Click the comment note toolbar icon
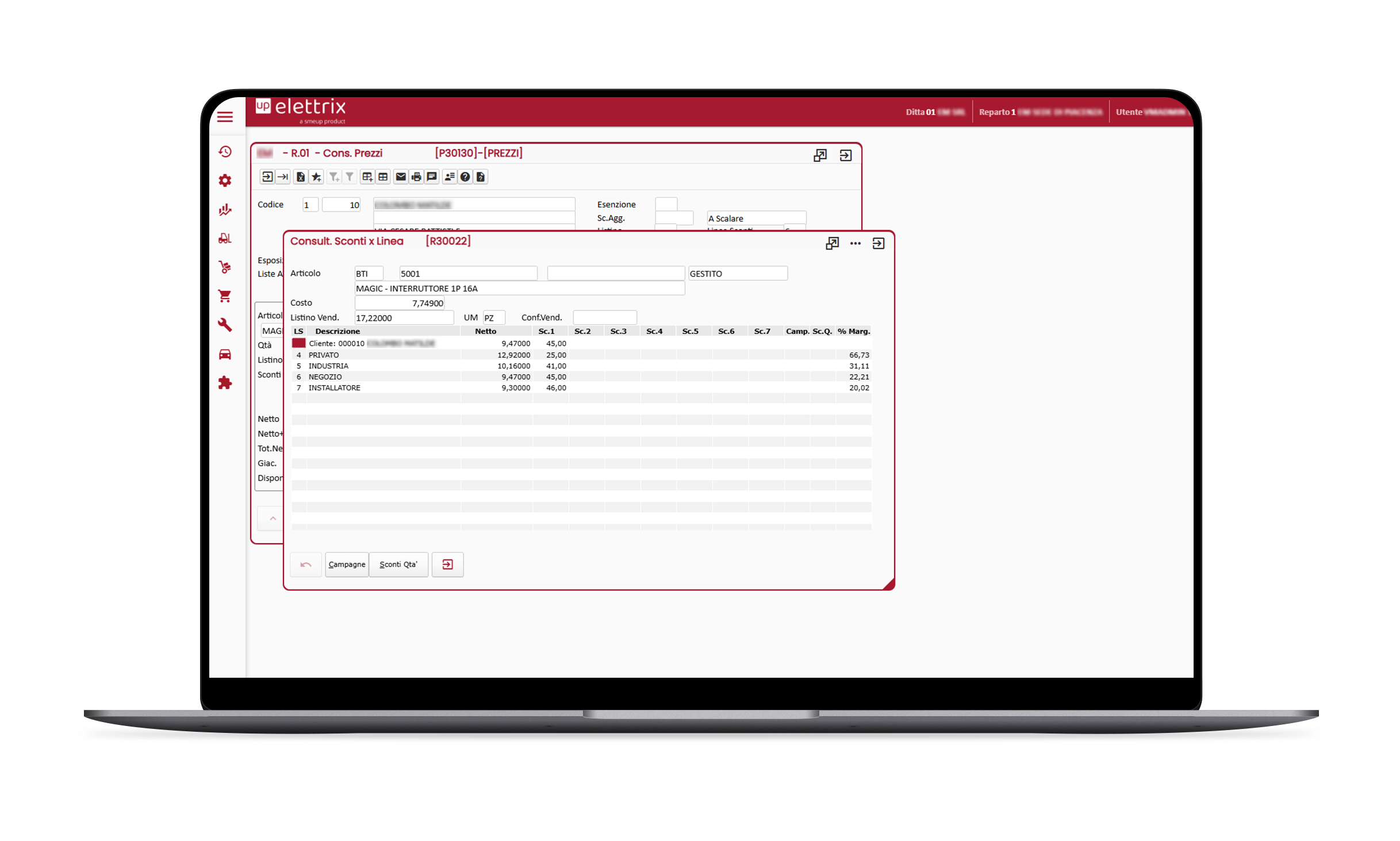 coord(432,177)
